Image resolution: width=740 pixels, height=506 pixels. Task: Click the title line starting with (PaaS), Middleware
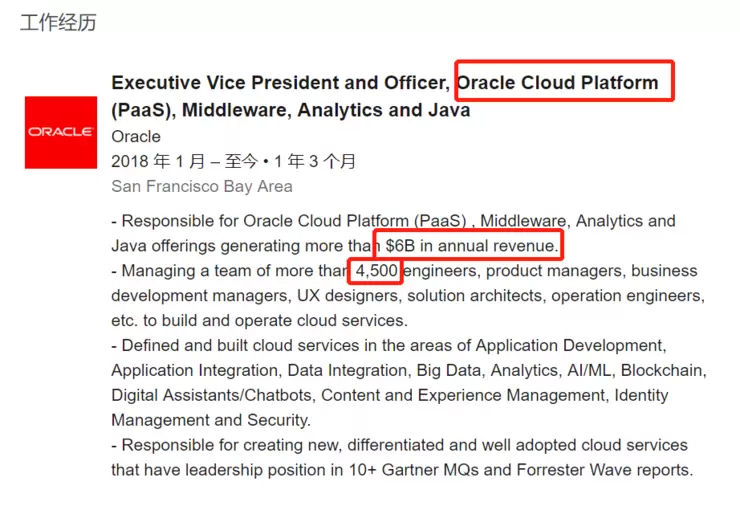[x=290, y=110]
